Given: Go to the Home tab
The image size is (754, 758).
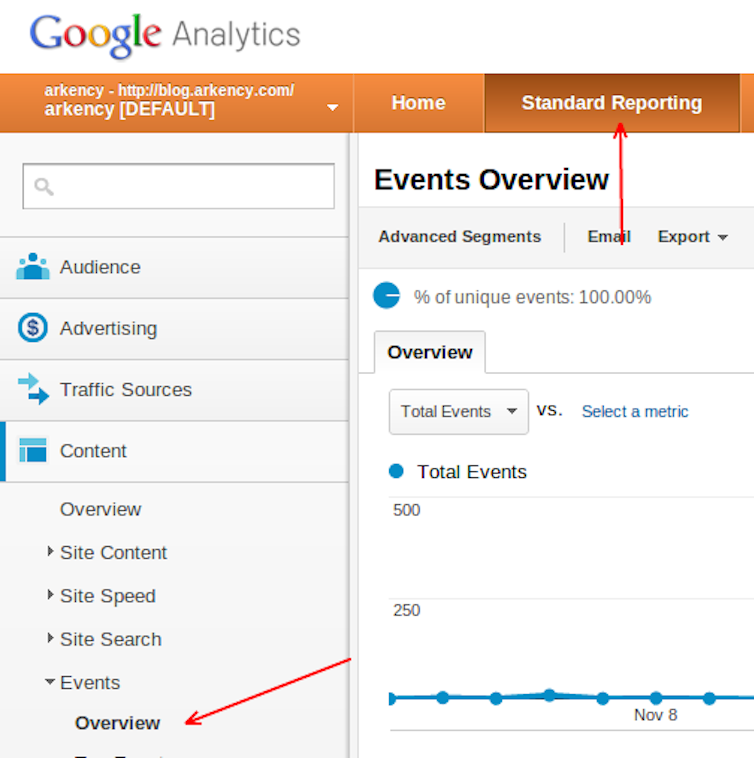Looking at the screenshot, I should pyautogui.click(x=418, y=103).
